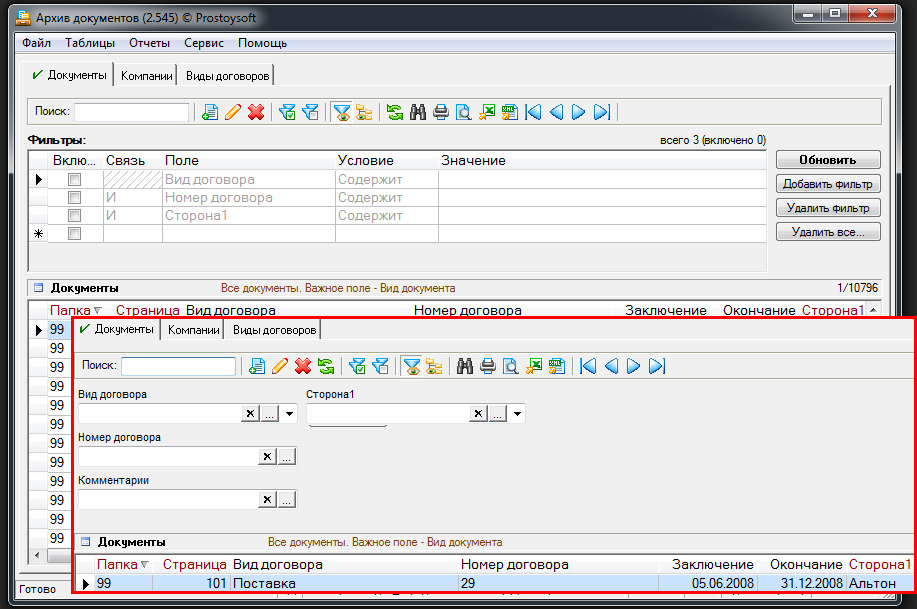917x609 pixels.
Task: Toggle the Сторона1 filter row checkbox
Action: (73, 216)
